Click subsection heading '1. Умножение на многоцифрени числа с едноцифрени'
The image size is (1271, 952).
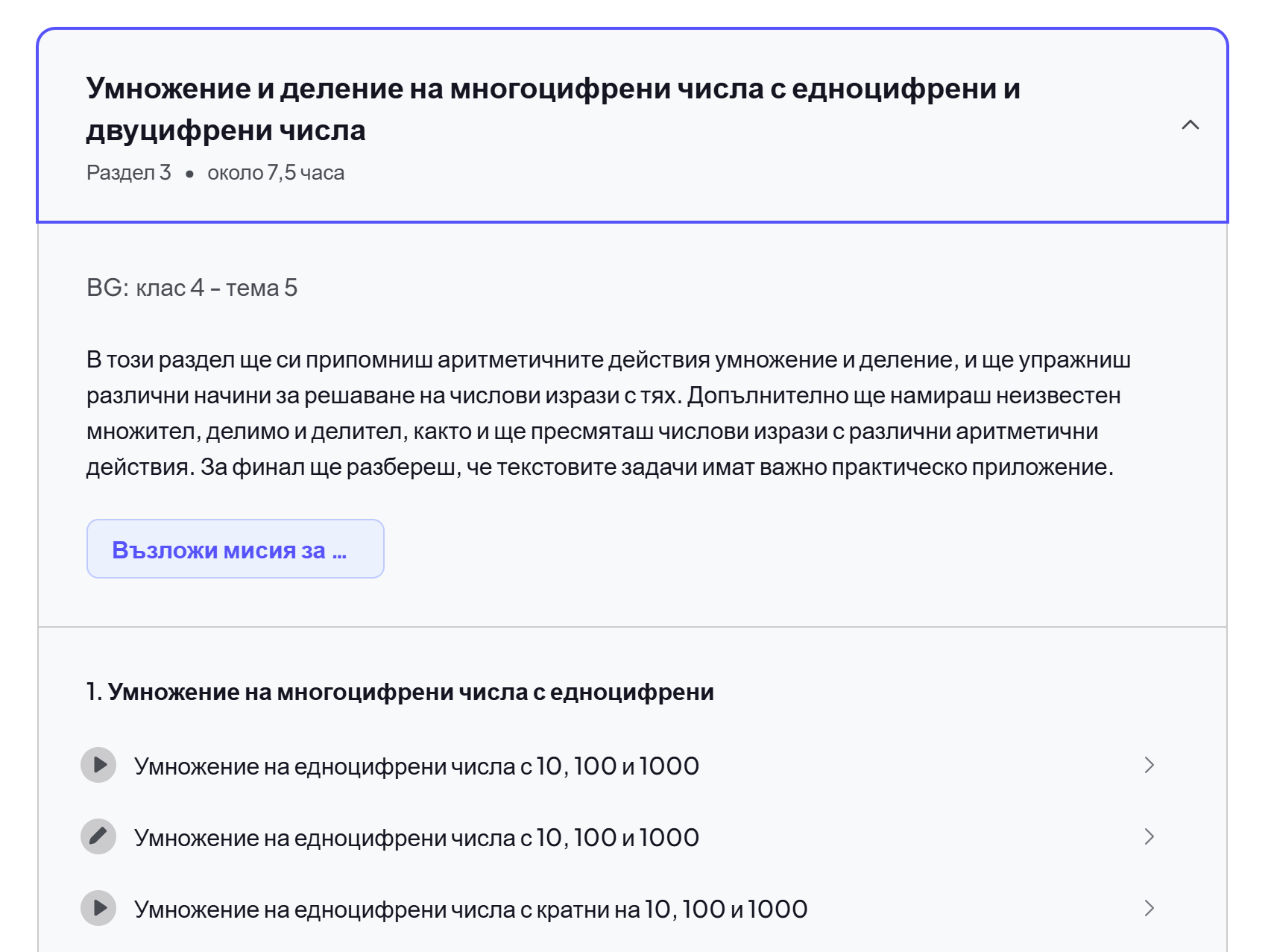pyautogui.click(x=400, y=692)
